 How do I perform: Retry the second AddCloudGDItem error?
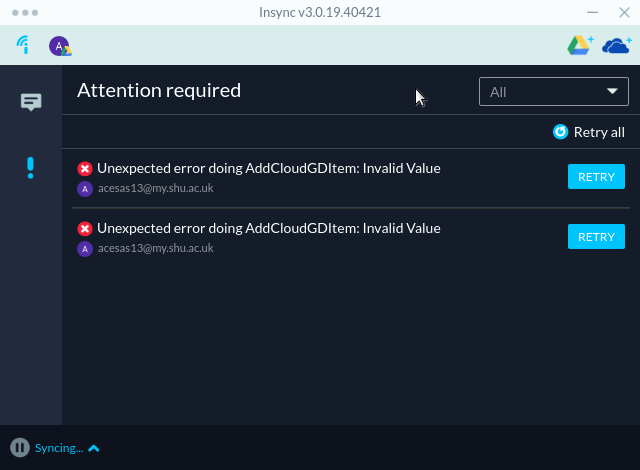(596, 237)
